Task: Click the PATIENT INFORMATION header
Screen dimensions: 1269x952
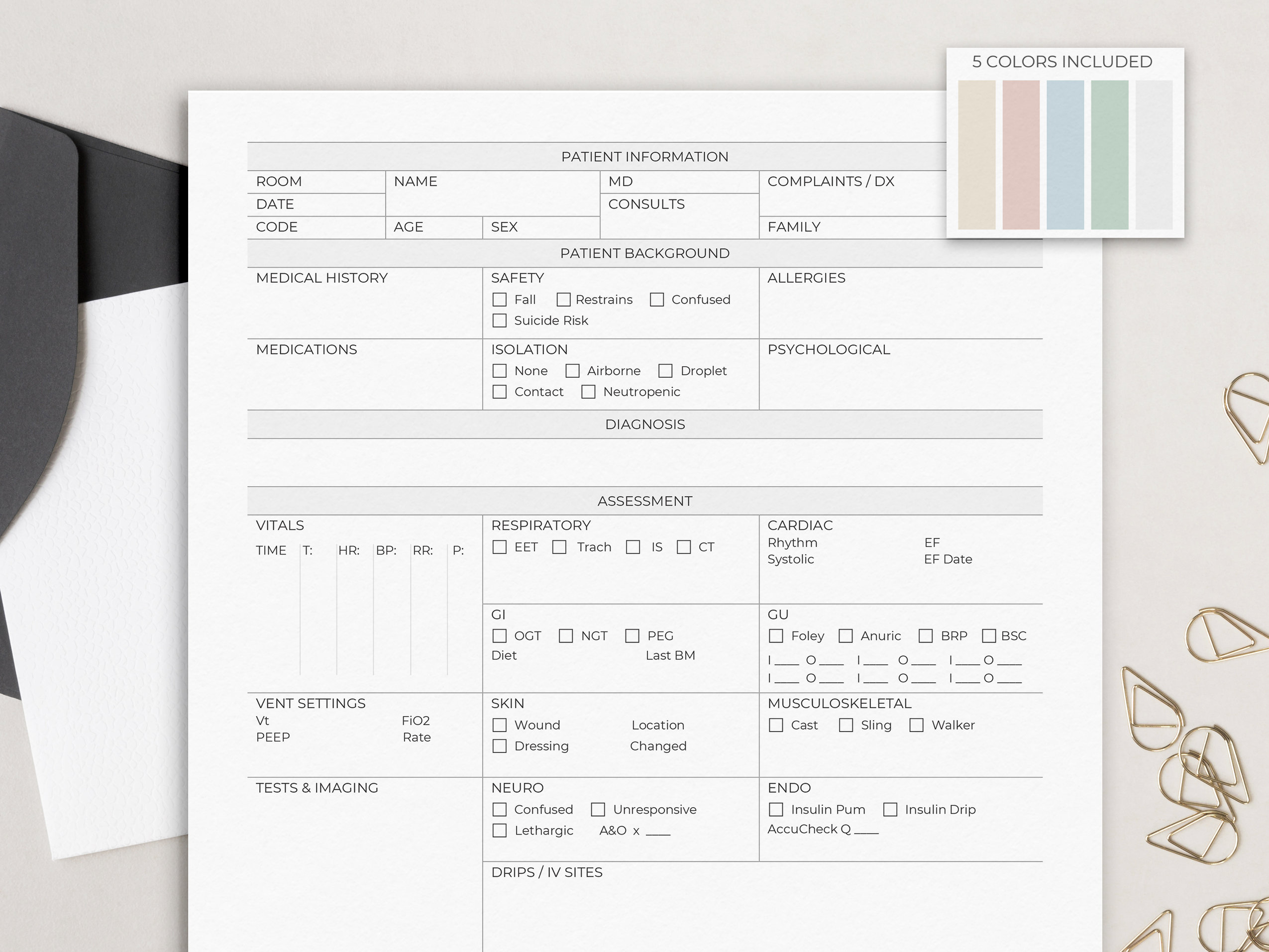Action: (x=645, y=157)
